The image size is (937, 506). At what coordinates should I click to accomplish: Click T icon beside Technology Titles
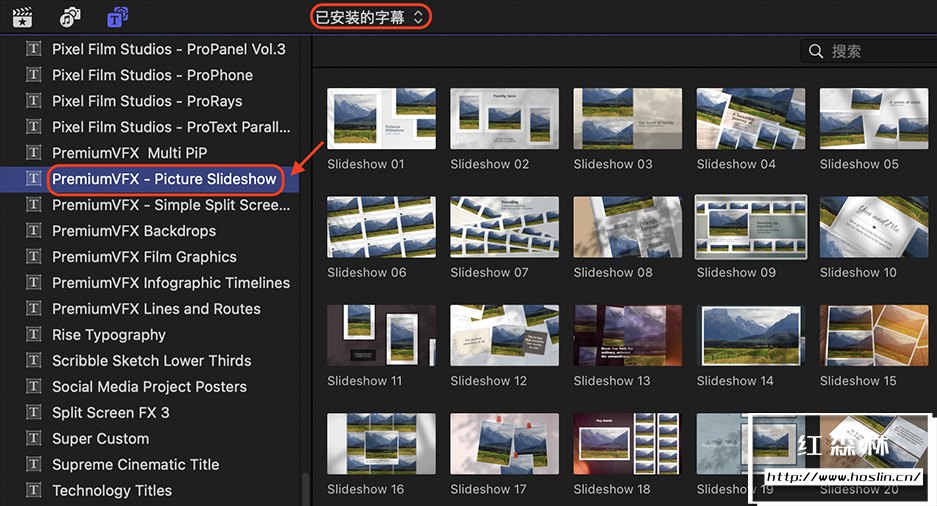(33, 490)
